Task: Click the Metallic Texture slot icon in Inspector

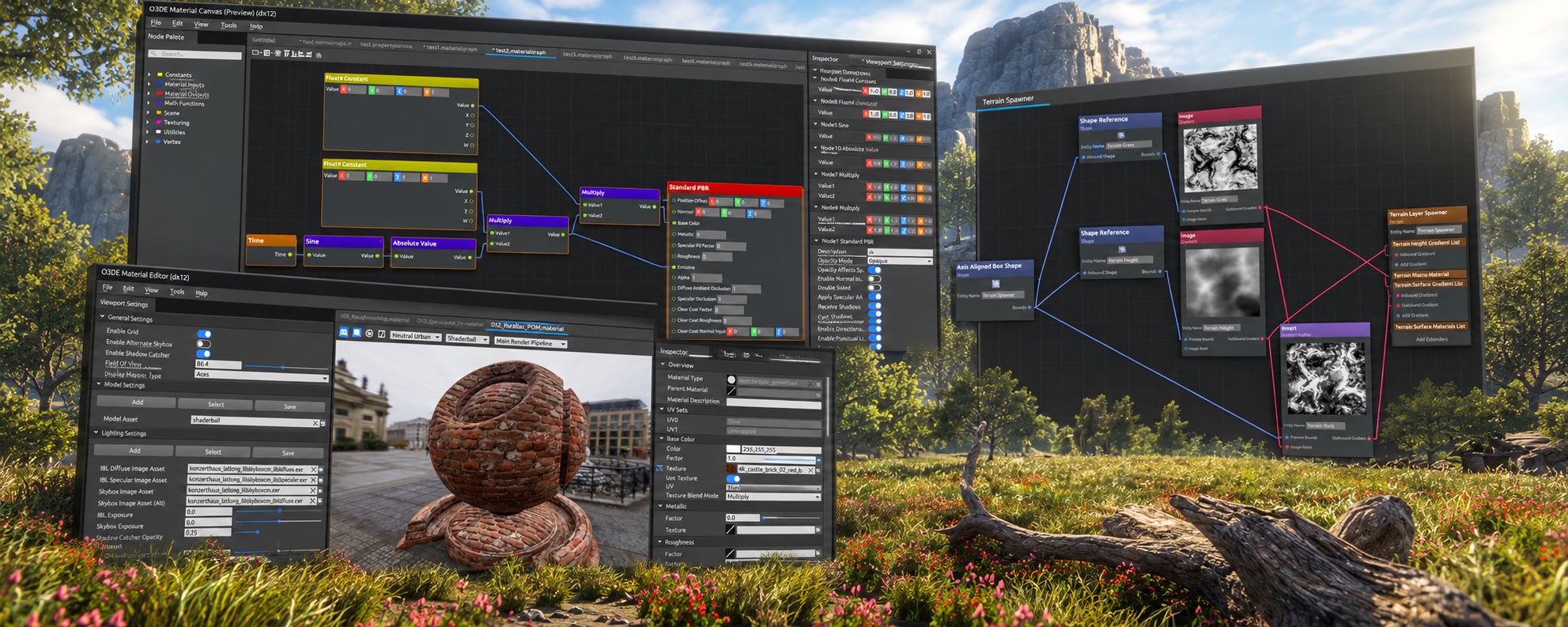Action: (731, 530)
